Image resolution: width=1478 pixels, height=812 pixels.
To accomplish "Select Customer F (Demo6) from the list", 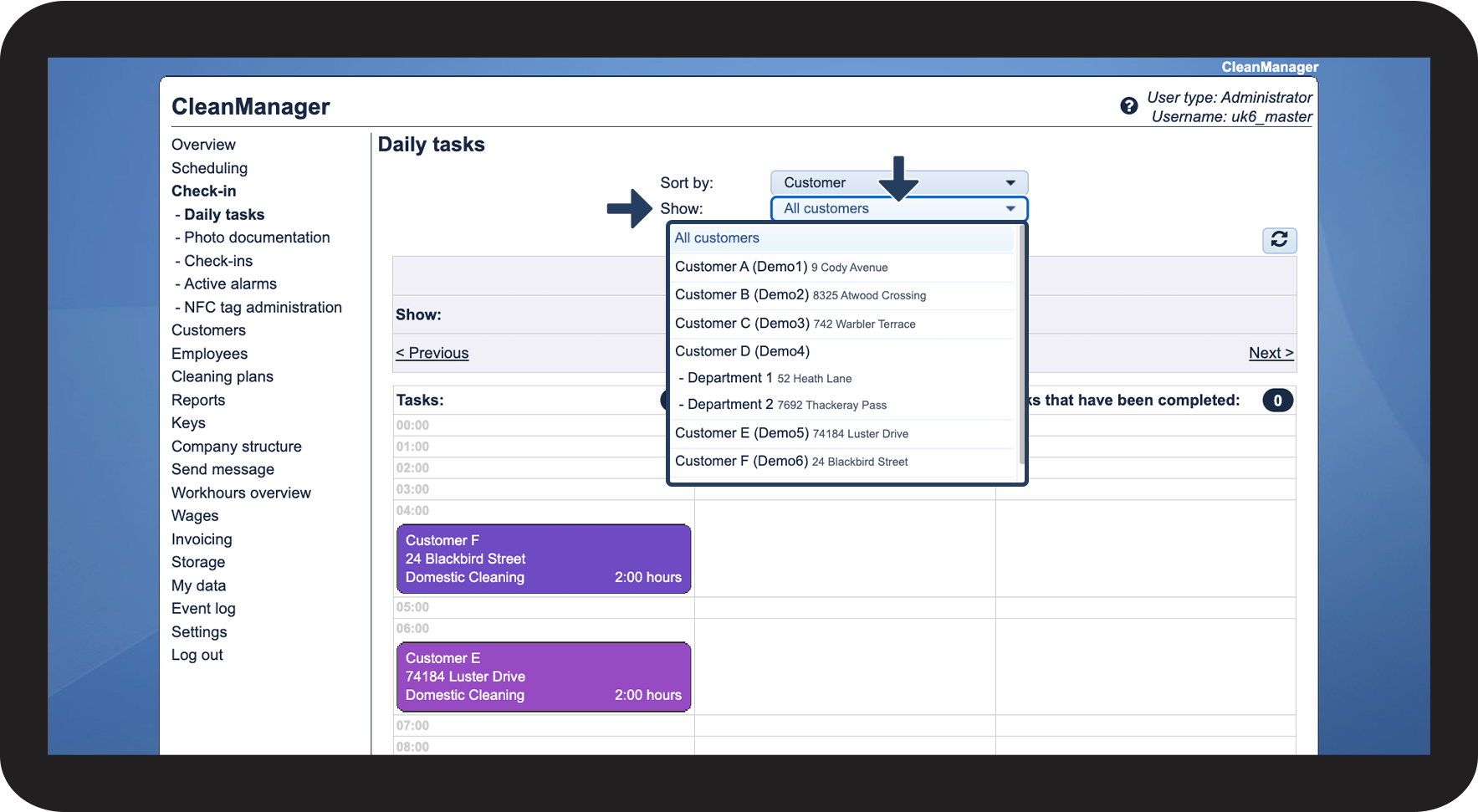I will coord(843,462).
